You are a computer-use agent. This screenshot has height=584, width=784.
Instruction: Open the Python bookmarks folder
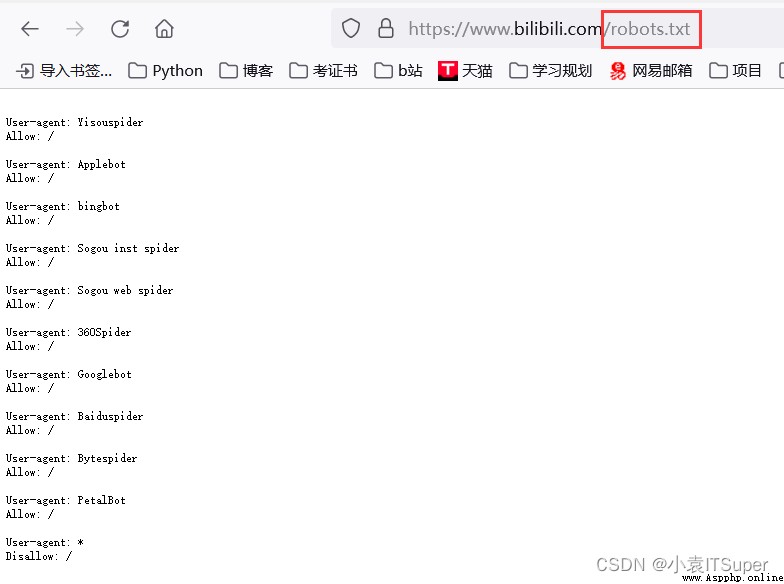(166, 71)
